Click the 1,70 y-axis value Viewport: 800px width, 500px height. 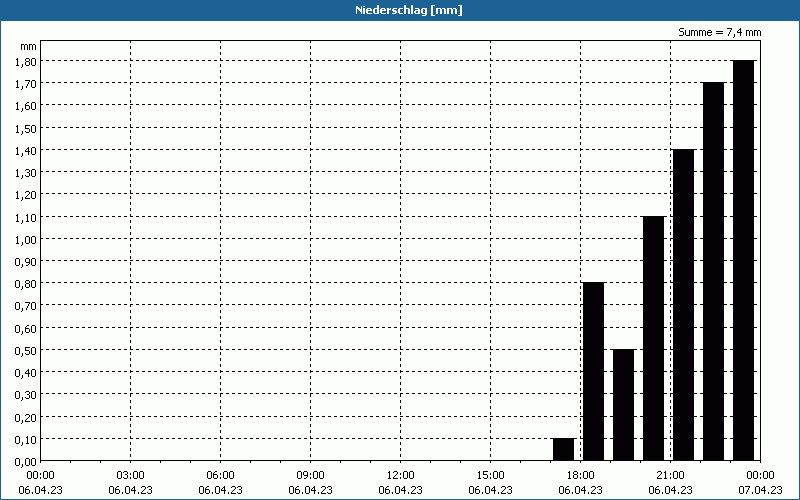[x=26, y=83]
